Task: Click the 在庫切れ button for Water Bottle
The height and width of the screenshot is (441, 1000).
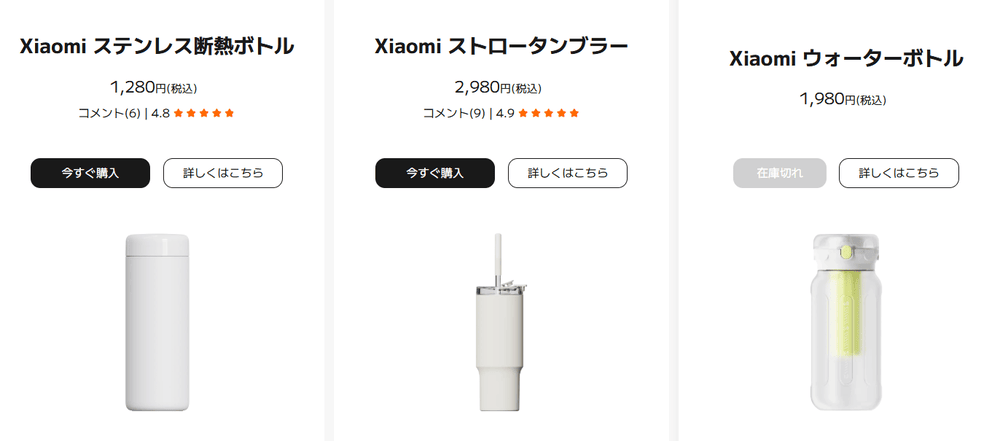Action: pos(780,173)
